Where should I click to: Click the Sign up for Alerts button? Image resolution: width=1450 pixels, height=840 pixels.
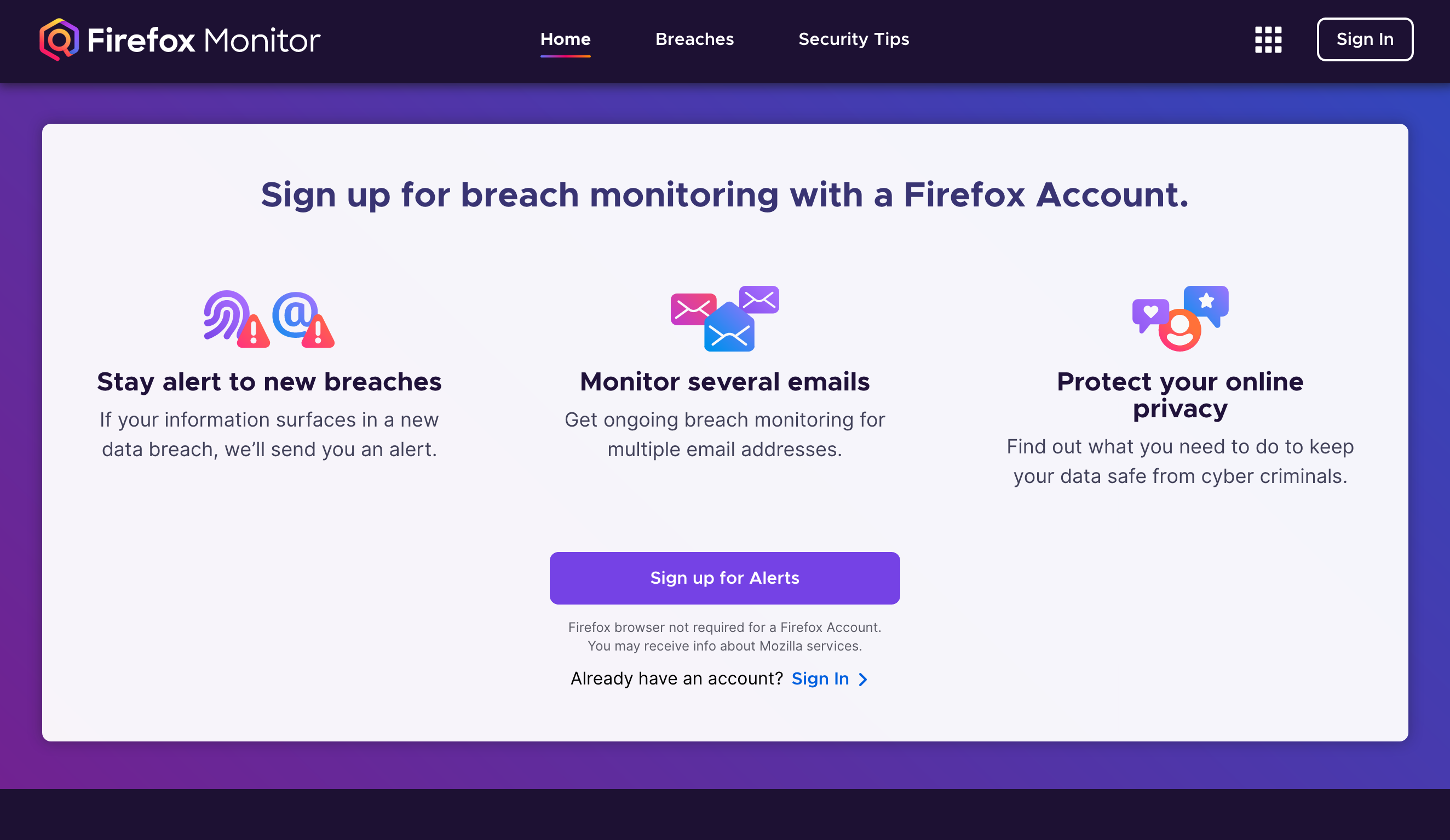coord(724,578)
